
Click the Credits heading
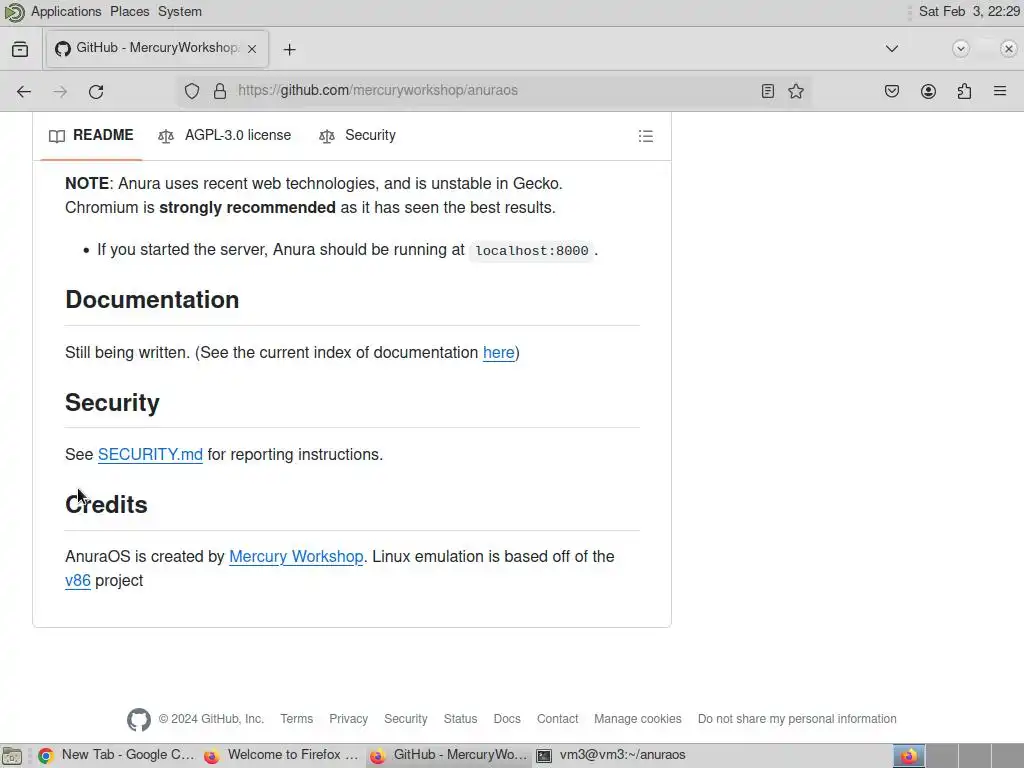click(x=106, y=505)
